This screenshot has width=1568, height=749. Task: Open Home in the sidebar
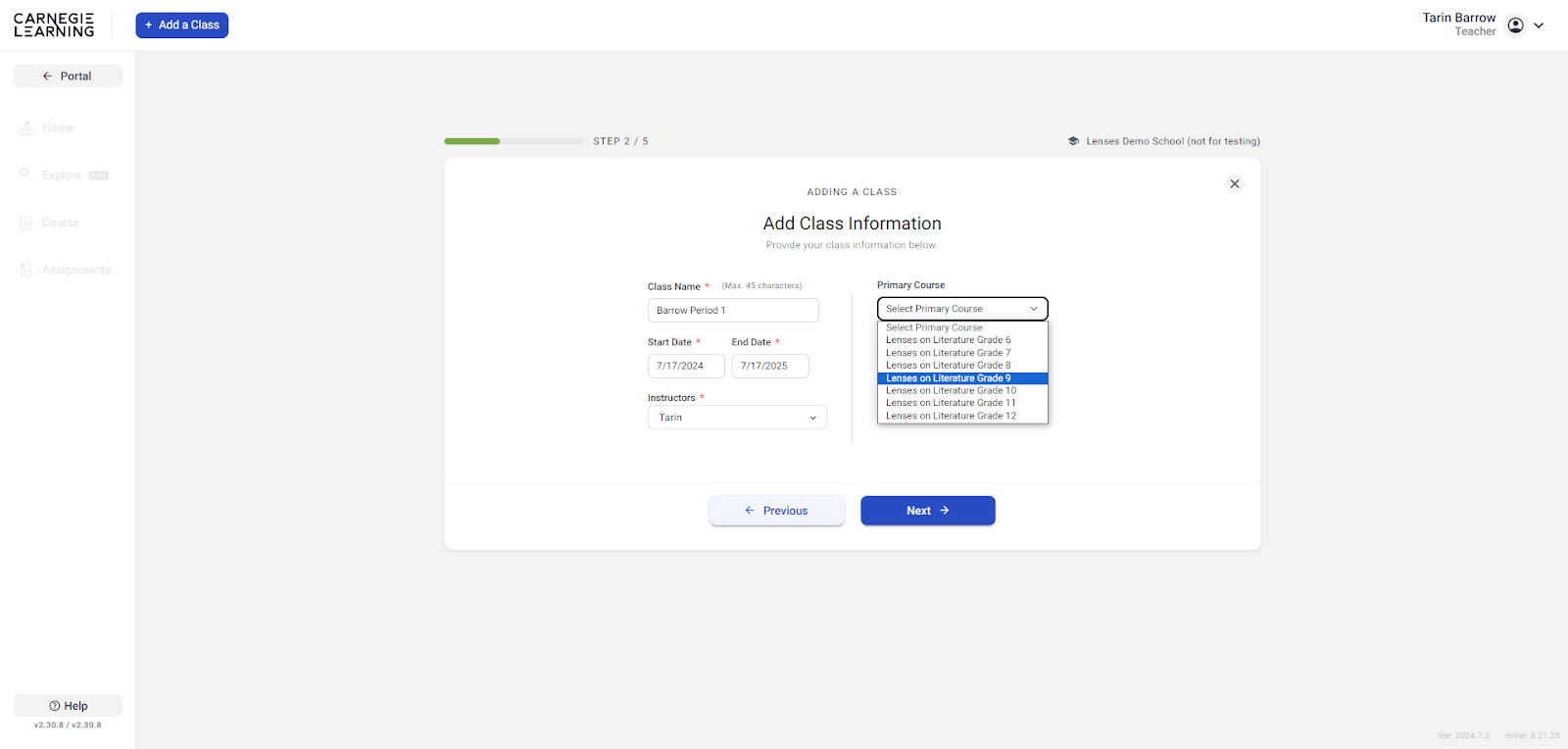click(58, 128)
